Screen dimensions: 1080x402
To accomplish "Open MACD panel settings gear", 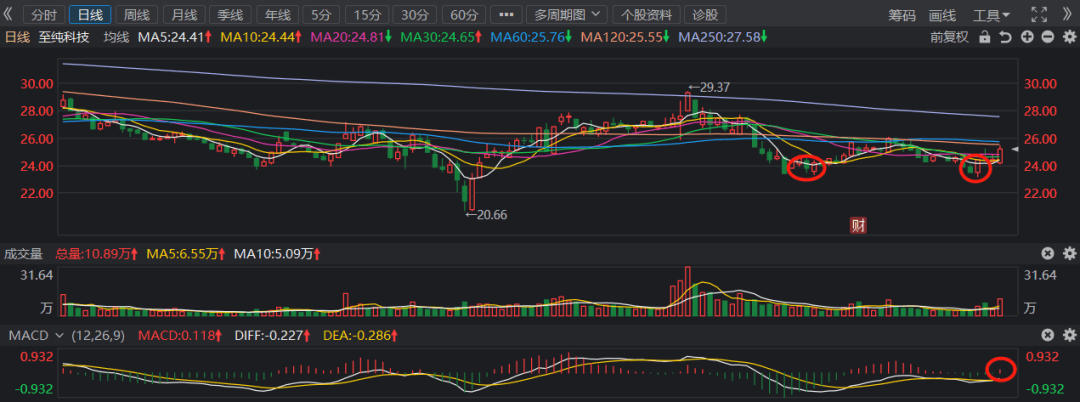I will [1067, 335].
